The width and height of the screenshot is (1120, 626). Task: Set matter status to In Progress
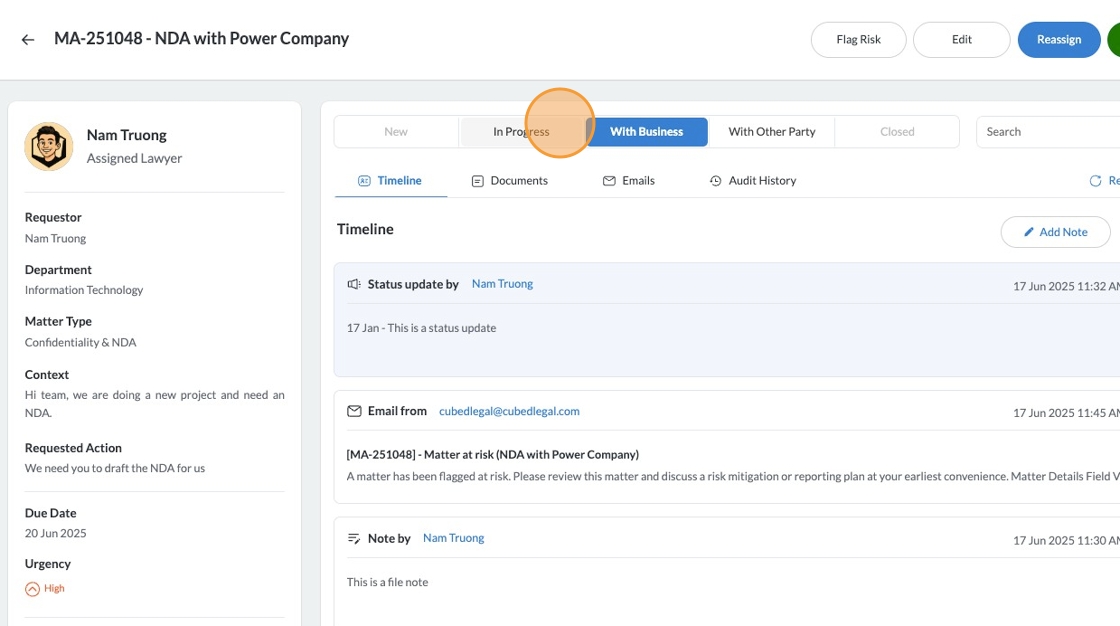(521, 132)
